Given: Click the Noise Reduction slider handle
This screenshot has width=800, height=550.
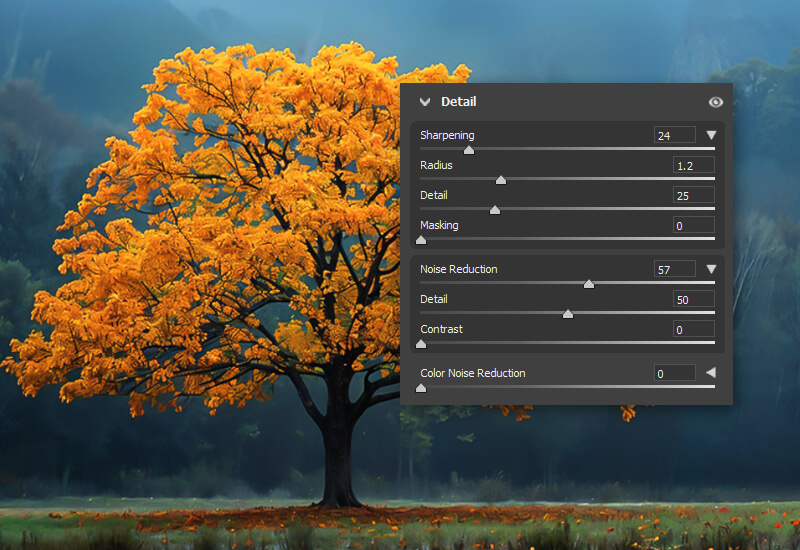Looking at the screenshot, I should pos(589,284).
